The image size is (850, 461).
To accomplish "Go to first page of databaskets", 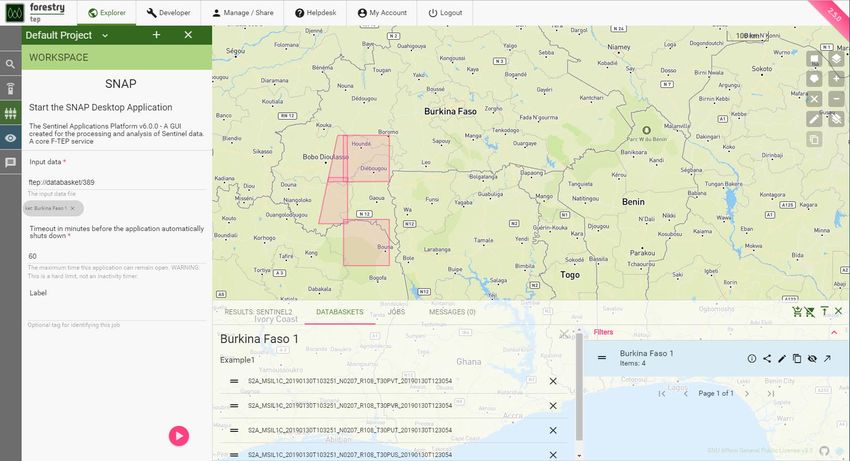I will tap(662, 394).
